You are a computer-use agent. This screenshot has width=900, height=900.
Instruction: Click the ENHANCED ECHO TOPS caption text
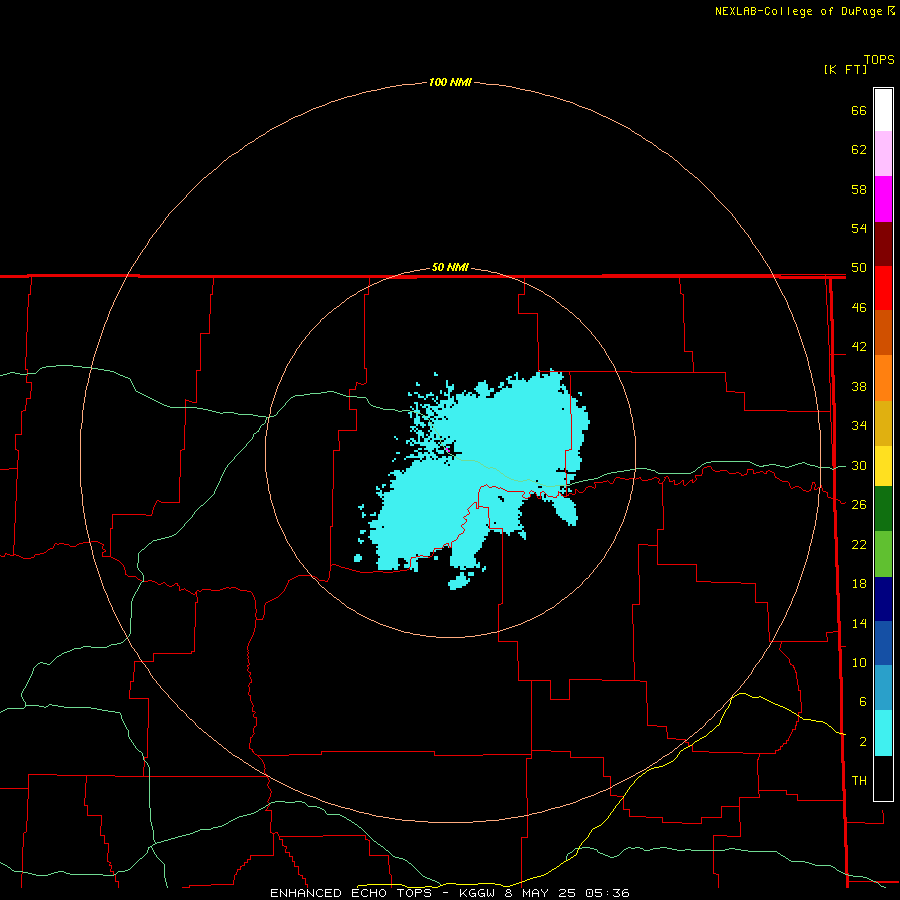pyautogui.click(x=350, y=893)
